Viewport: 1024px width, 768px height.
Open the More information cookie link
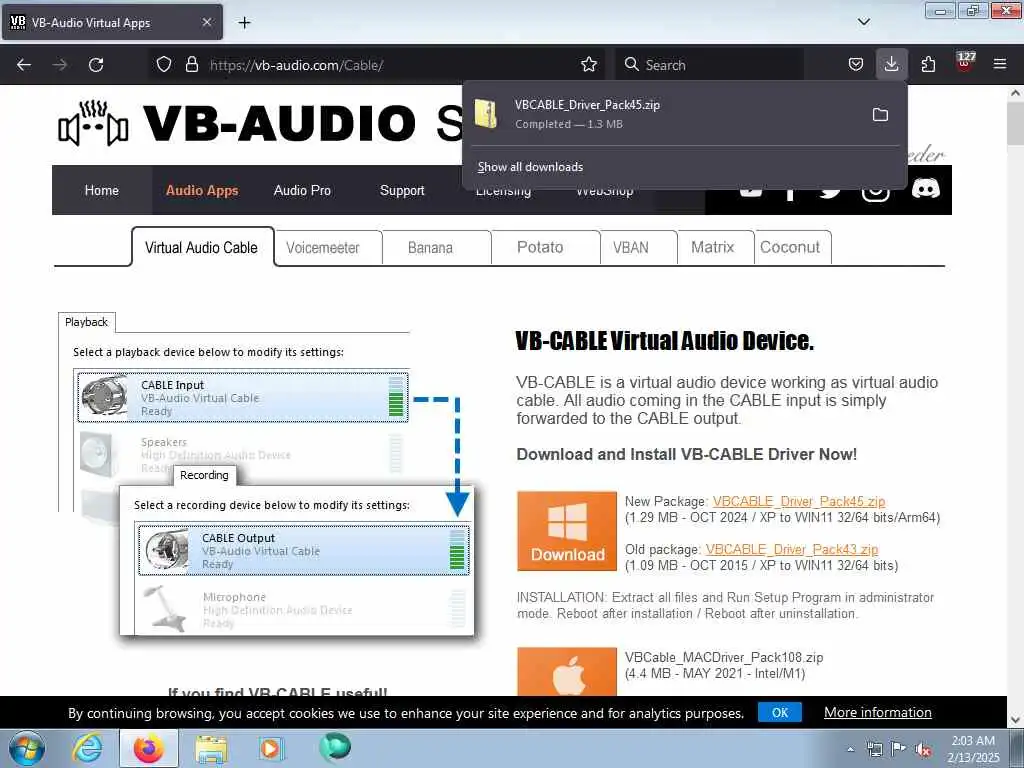point(878,712)
